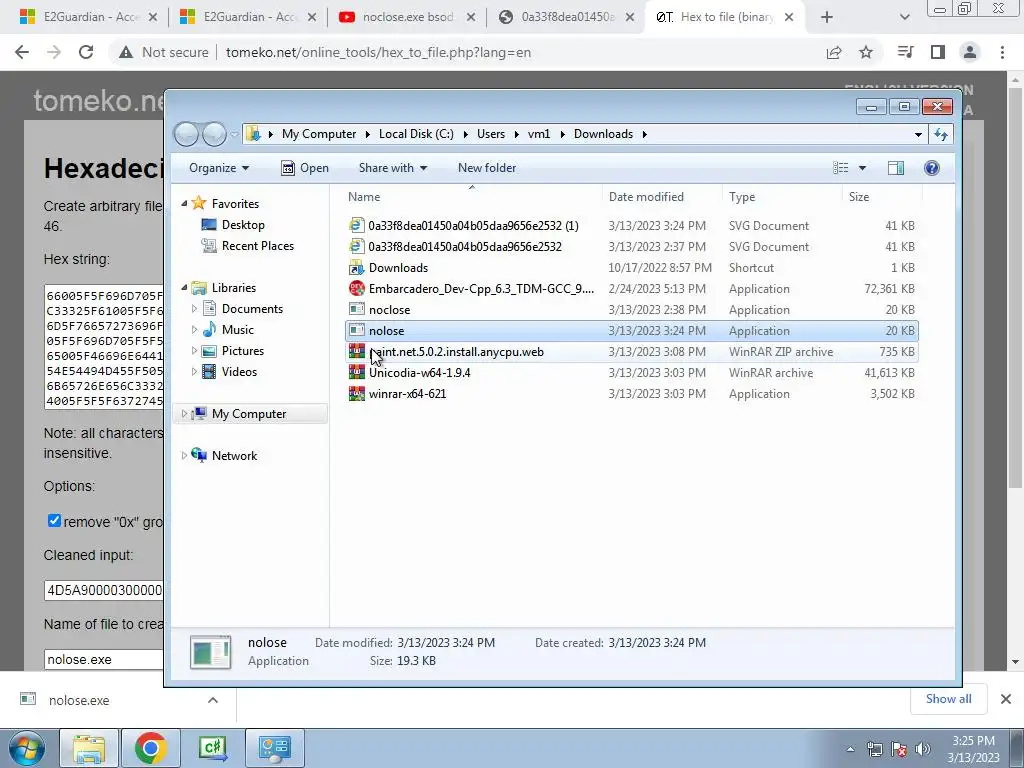Open Chrome from the taskbar
The width and height of the screenshot is (1024, 768).
(150, 748)
